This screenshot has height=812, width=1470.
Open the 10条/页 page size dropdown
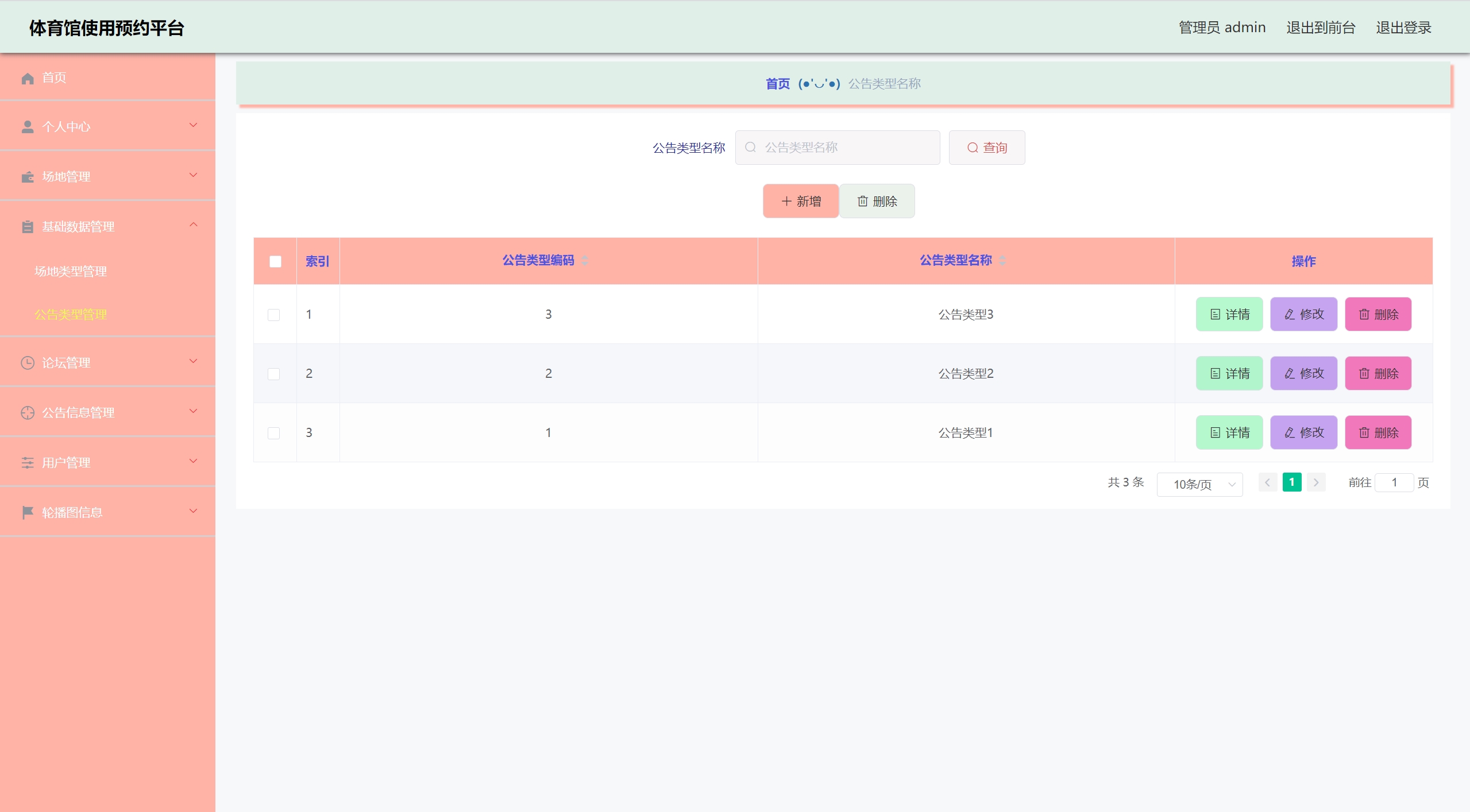coord(1199,485)
